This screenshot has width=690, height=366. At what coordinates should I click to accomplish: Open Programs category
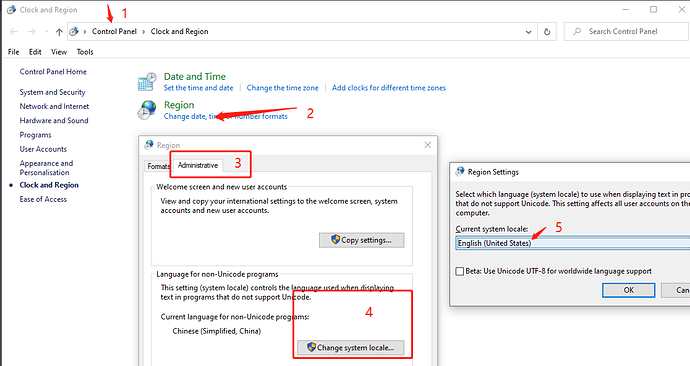point(35,135)
